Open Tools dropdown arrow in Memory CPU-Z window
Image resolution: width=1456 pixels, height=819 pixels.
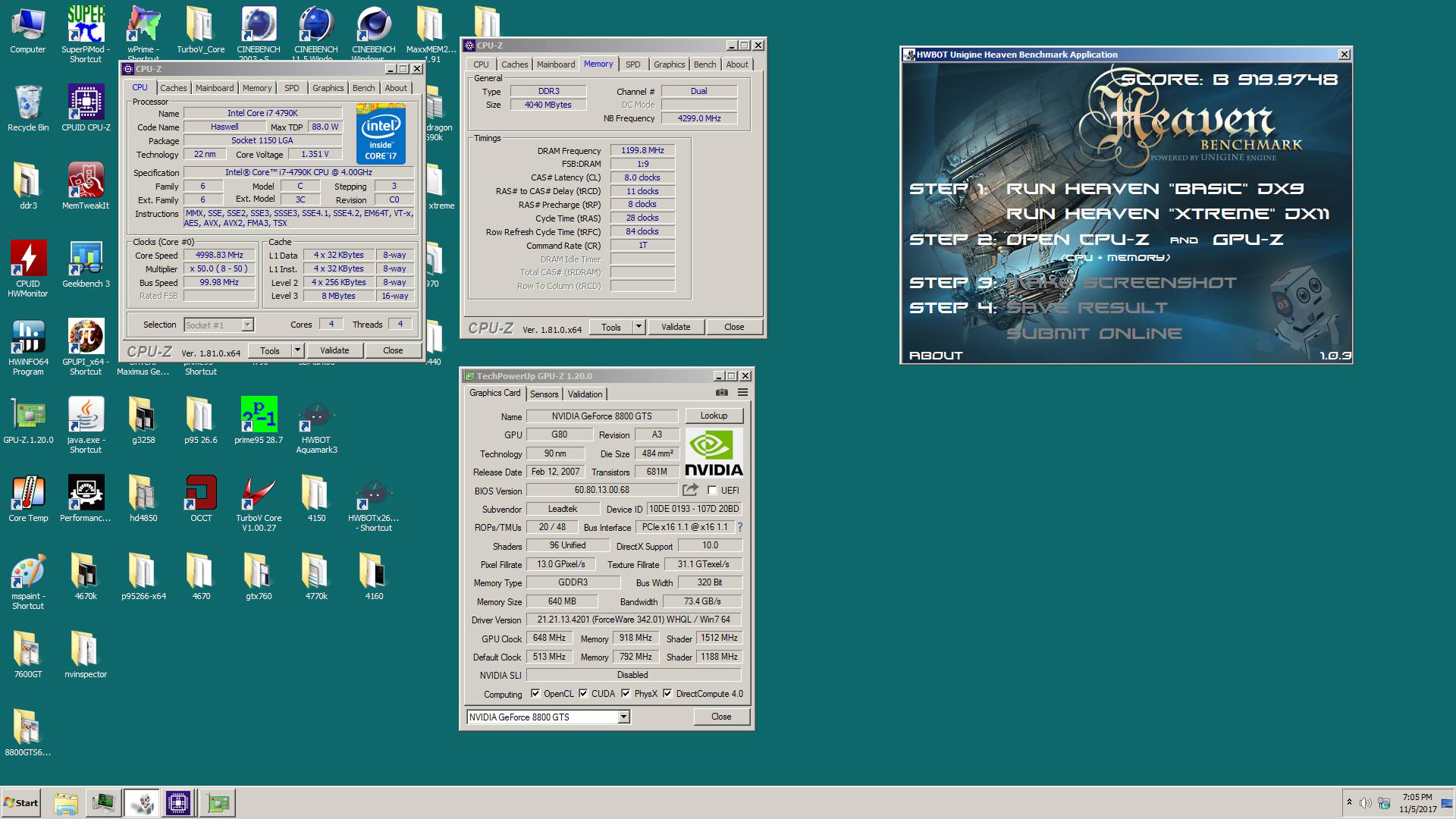tap(639, 327)
